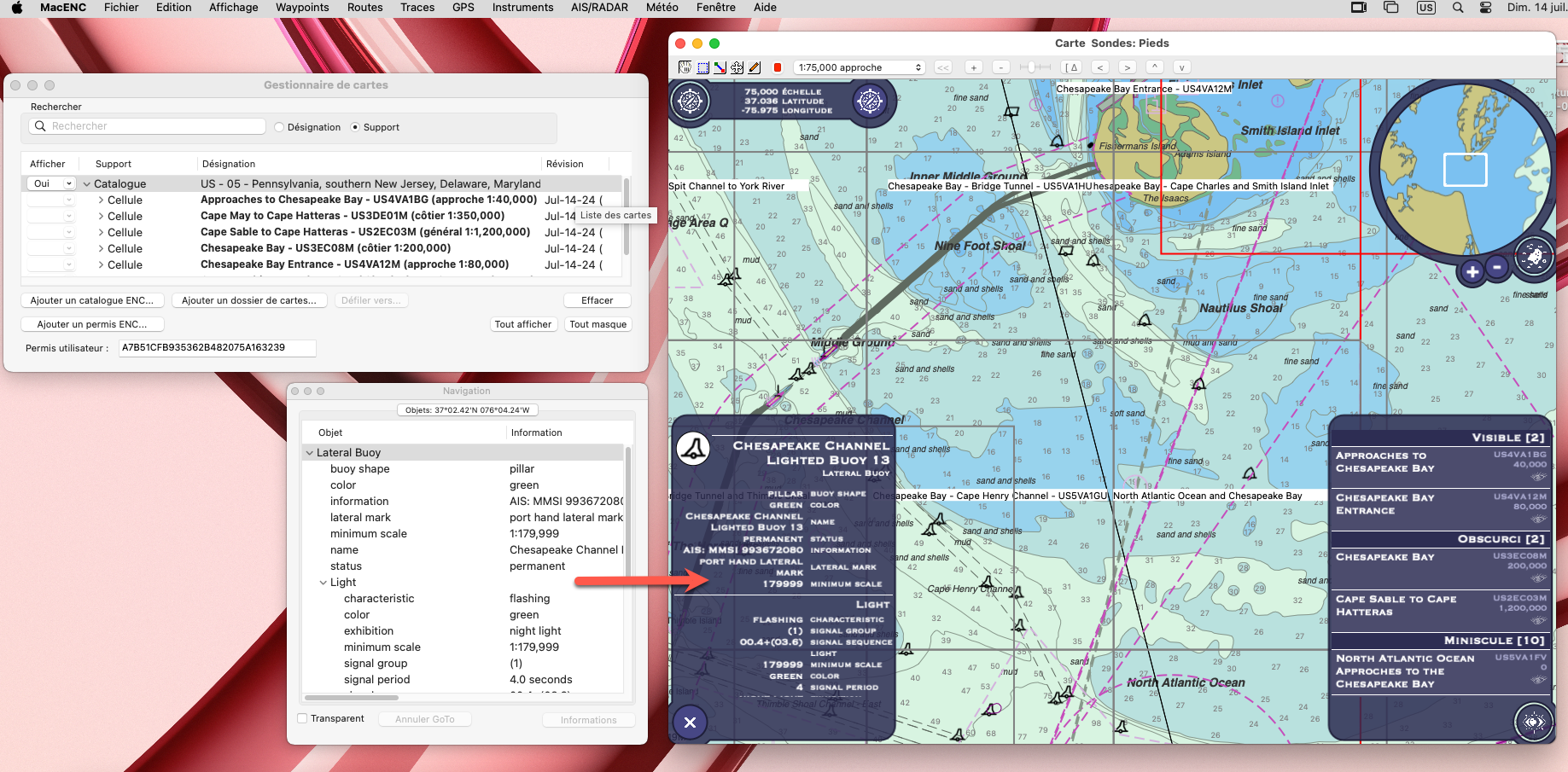Toggle visibility eye for Chesapeake Bay US3EC08M

click(x=1538, y=578)
